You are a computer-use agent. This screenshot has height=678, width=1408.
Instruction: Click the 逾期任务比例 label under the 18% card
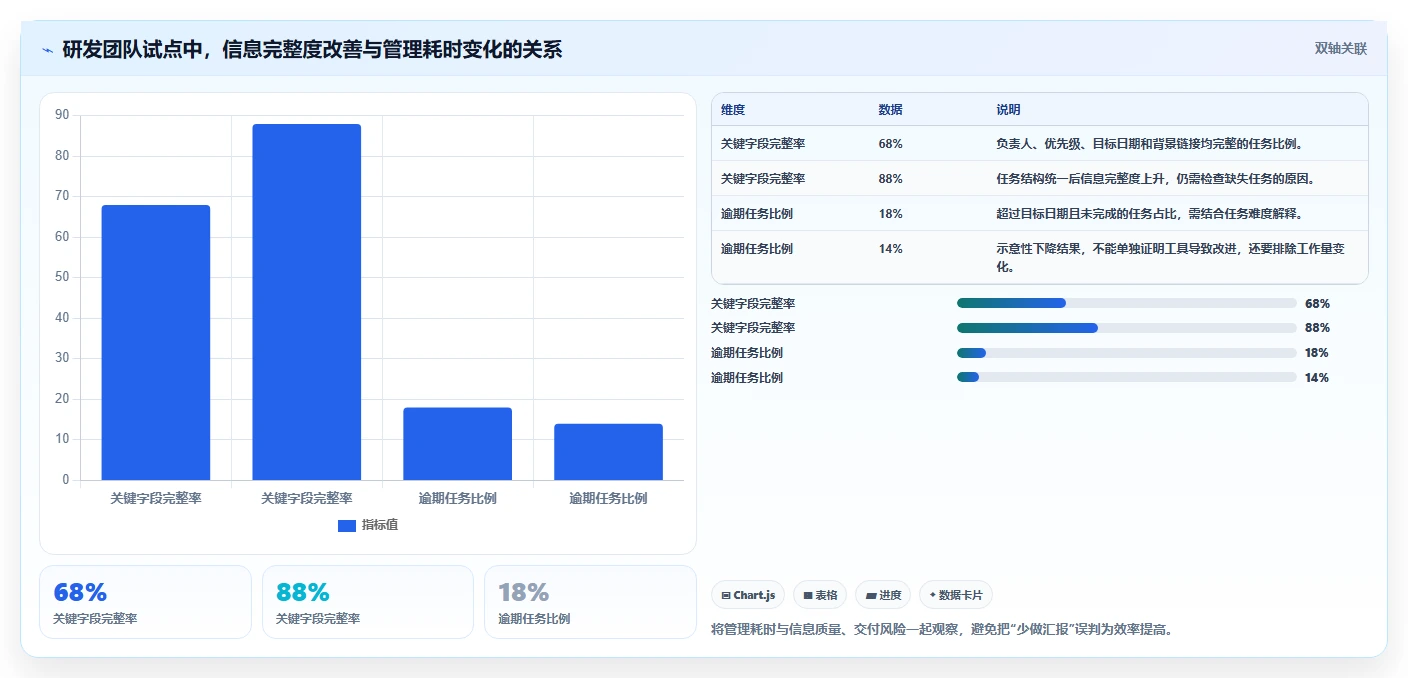tap(534, 619)
